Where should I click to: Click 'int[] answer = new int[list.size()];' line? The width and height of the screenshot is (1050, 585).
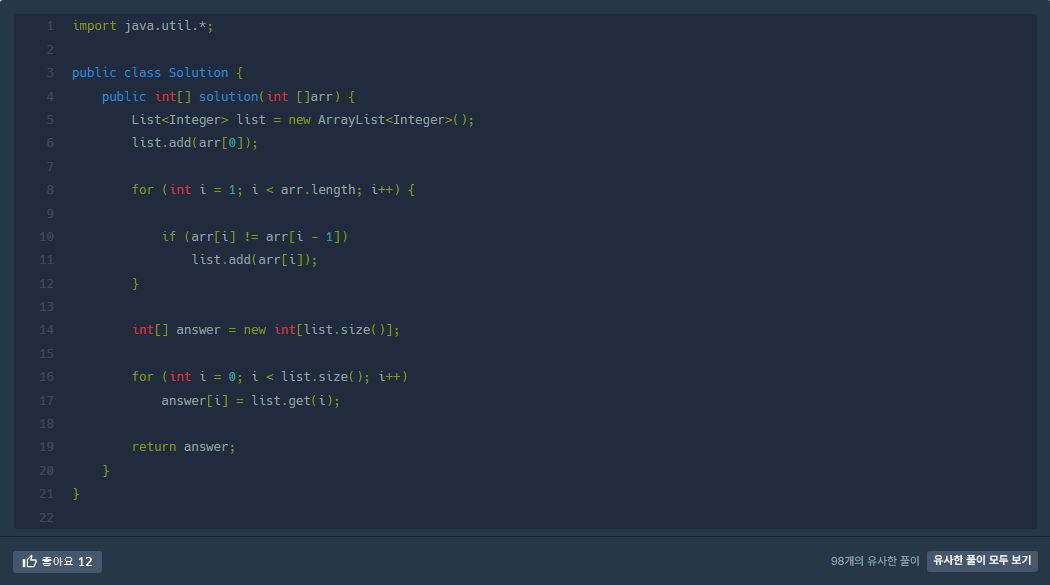point(266,330)
